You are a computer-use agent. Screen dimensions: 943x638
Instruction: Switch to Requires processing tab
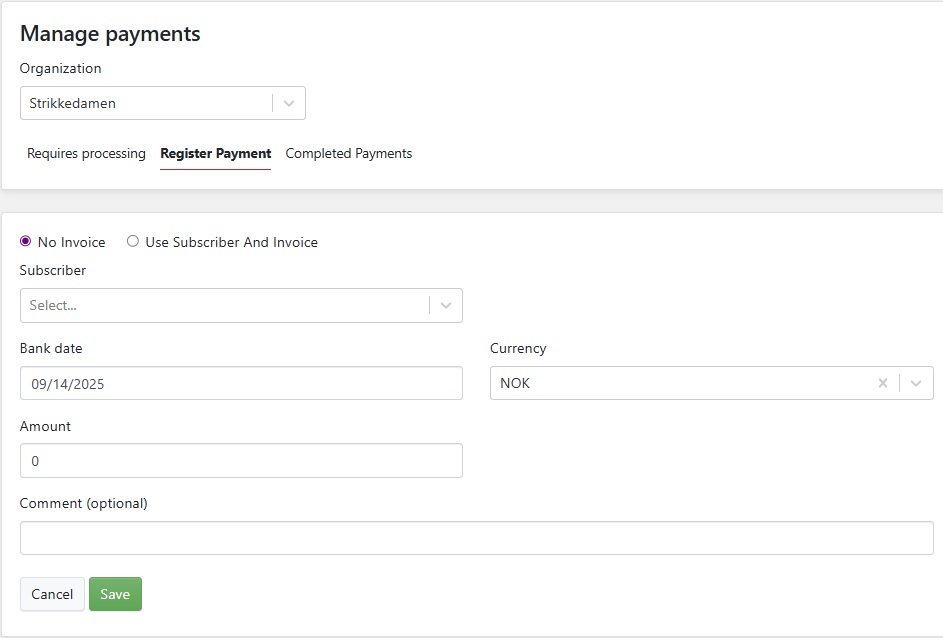click(x=86, y=153)
